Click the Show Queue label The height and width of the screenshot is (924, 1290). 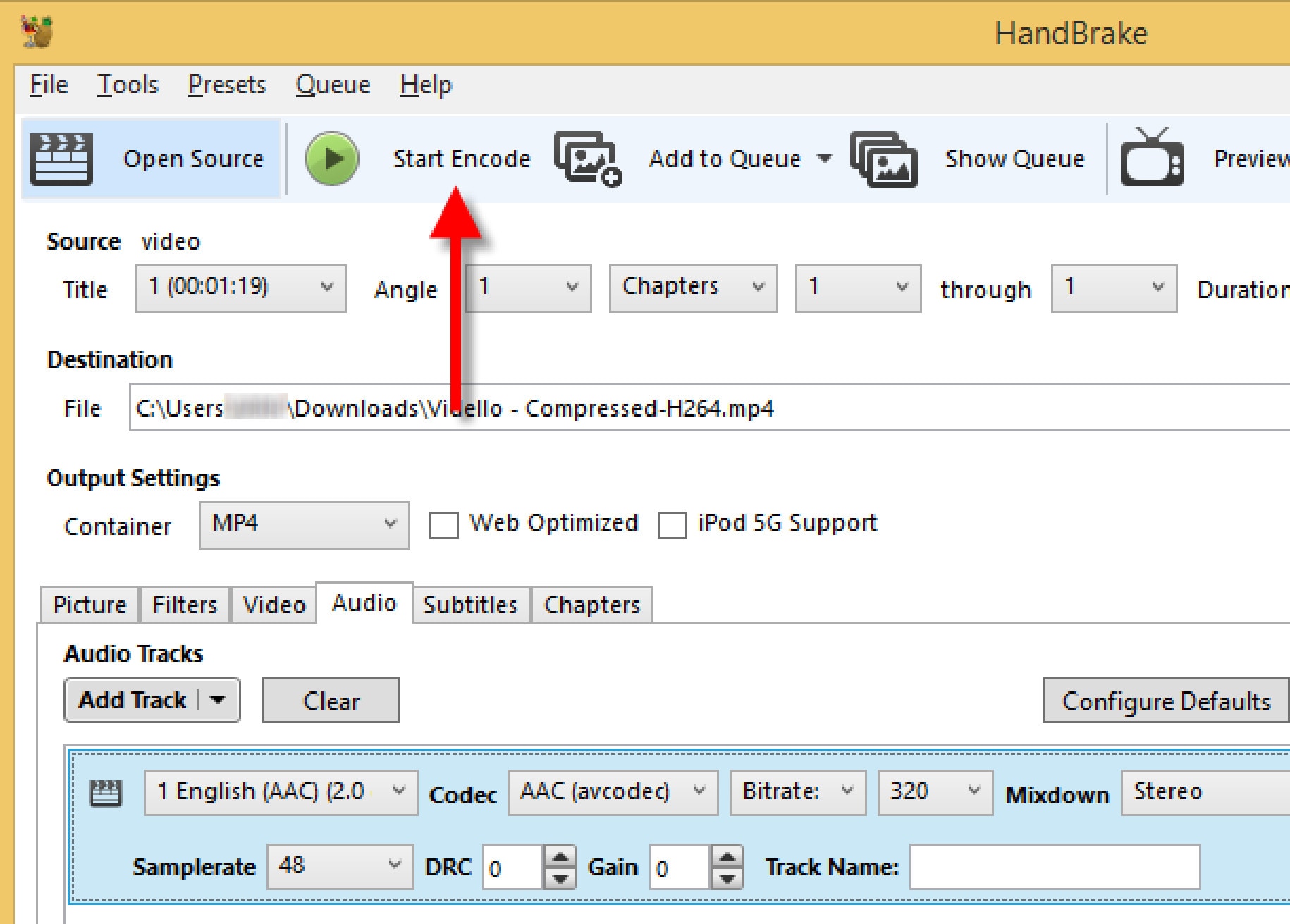pyautogui.click(x=1015, y=159)
